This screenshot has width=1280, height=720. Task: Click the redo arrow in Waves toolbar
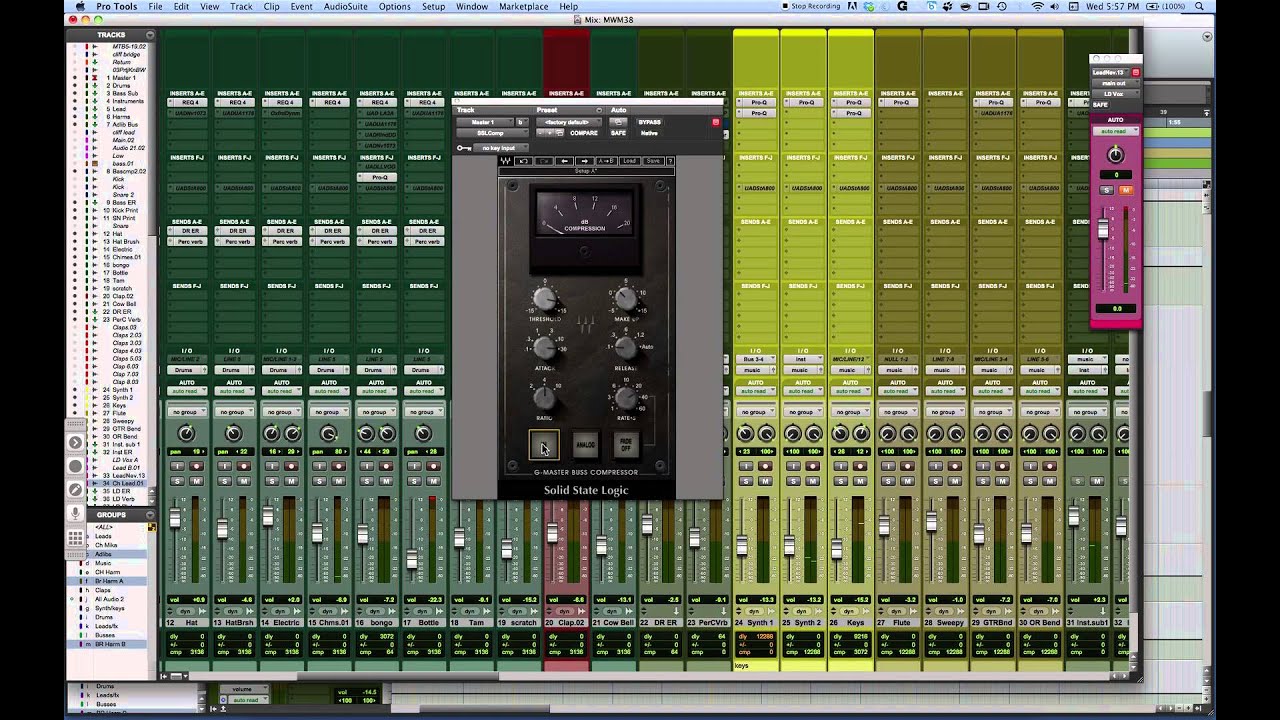[544, 161]
